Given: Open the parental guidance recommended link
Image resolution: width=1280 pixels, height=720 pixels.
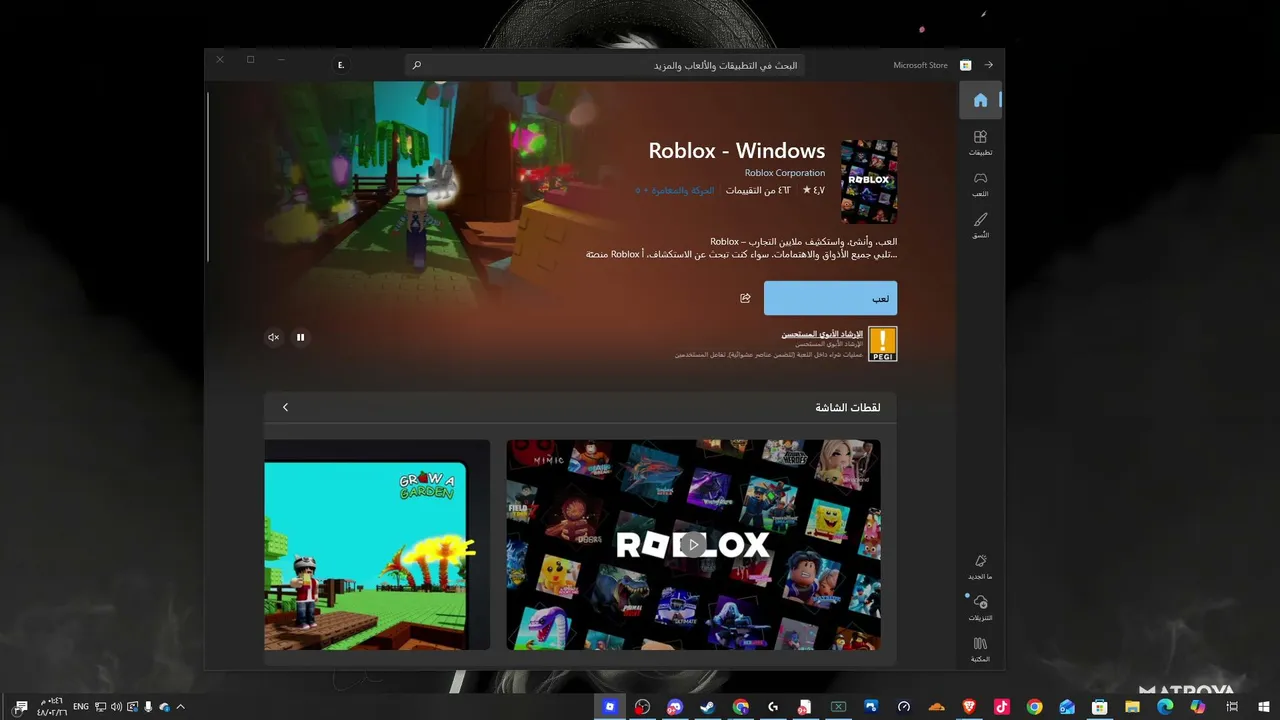Looking at the screenshot, I should 822,334.
